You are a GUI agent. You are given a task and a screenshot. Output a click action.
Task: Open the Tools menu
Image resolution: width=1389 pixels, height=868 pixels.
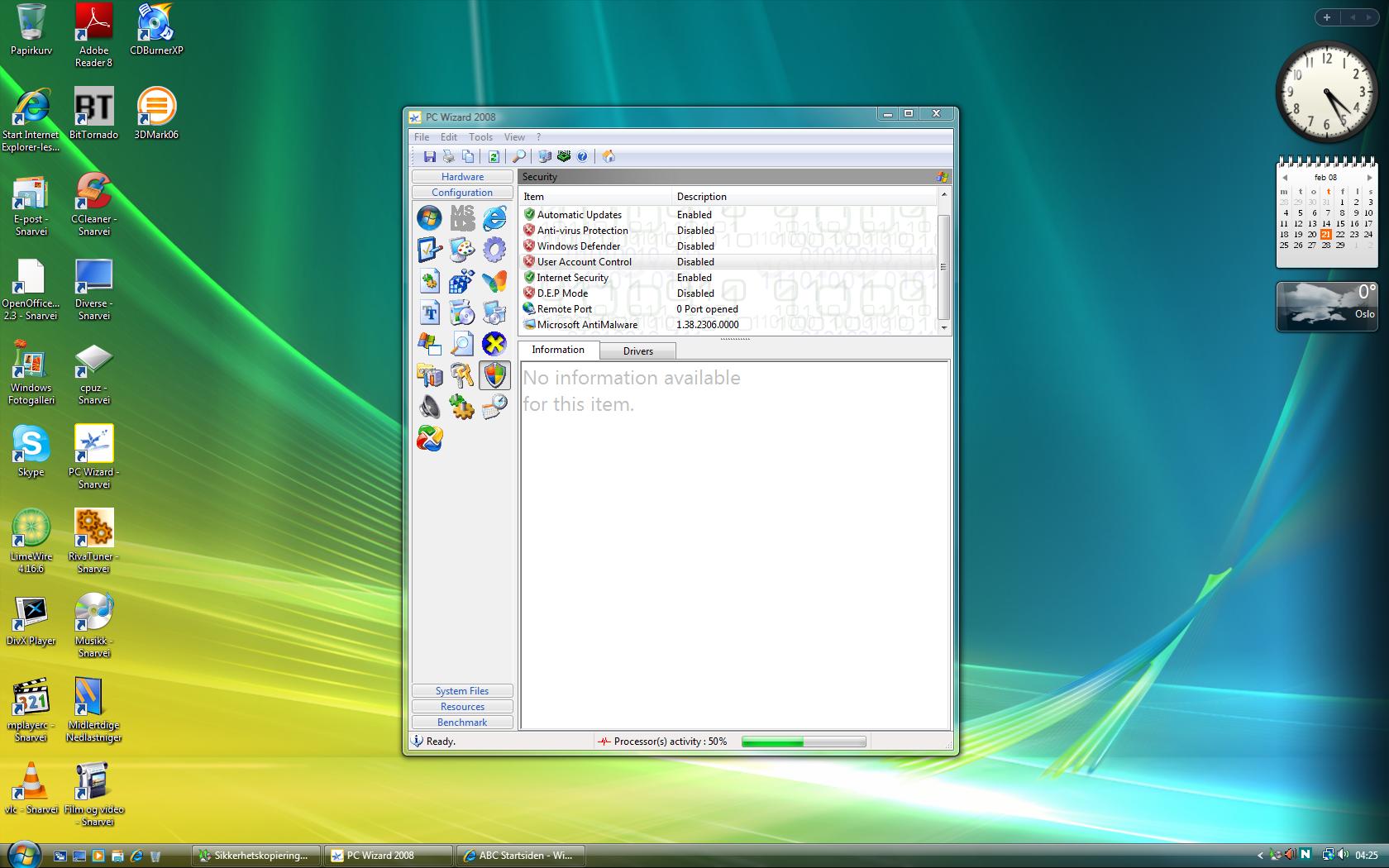pyautogui.click(x=480, y=137)
